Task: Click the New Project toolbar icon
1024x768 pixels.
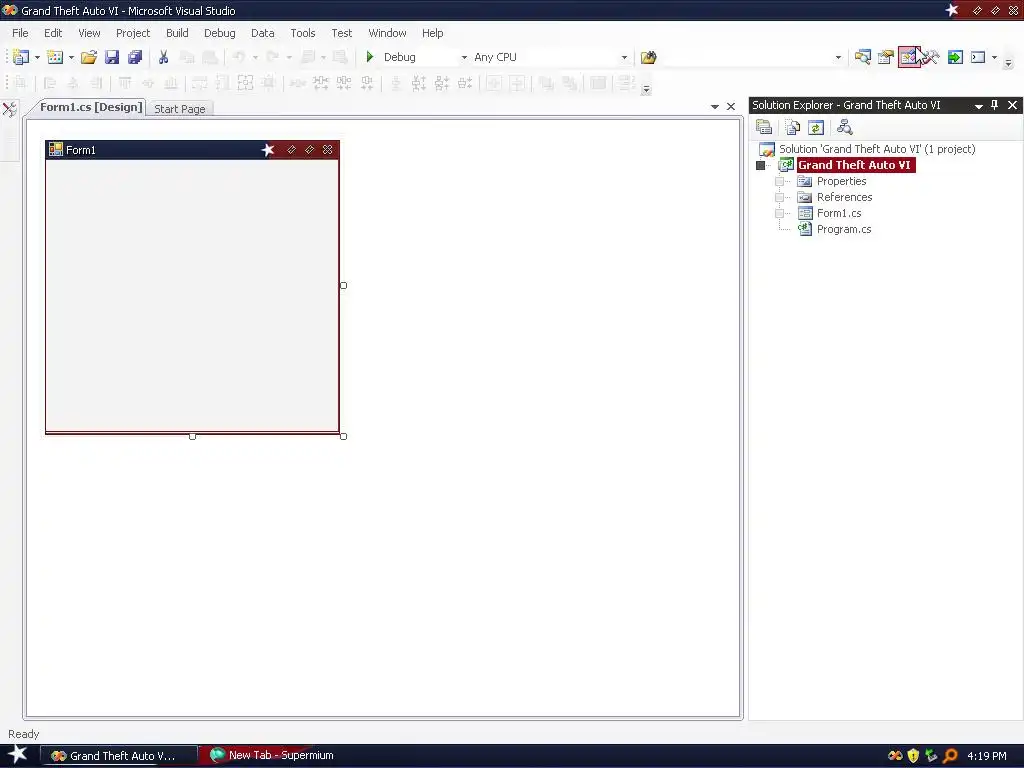Action: tap(21, 57)
